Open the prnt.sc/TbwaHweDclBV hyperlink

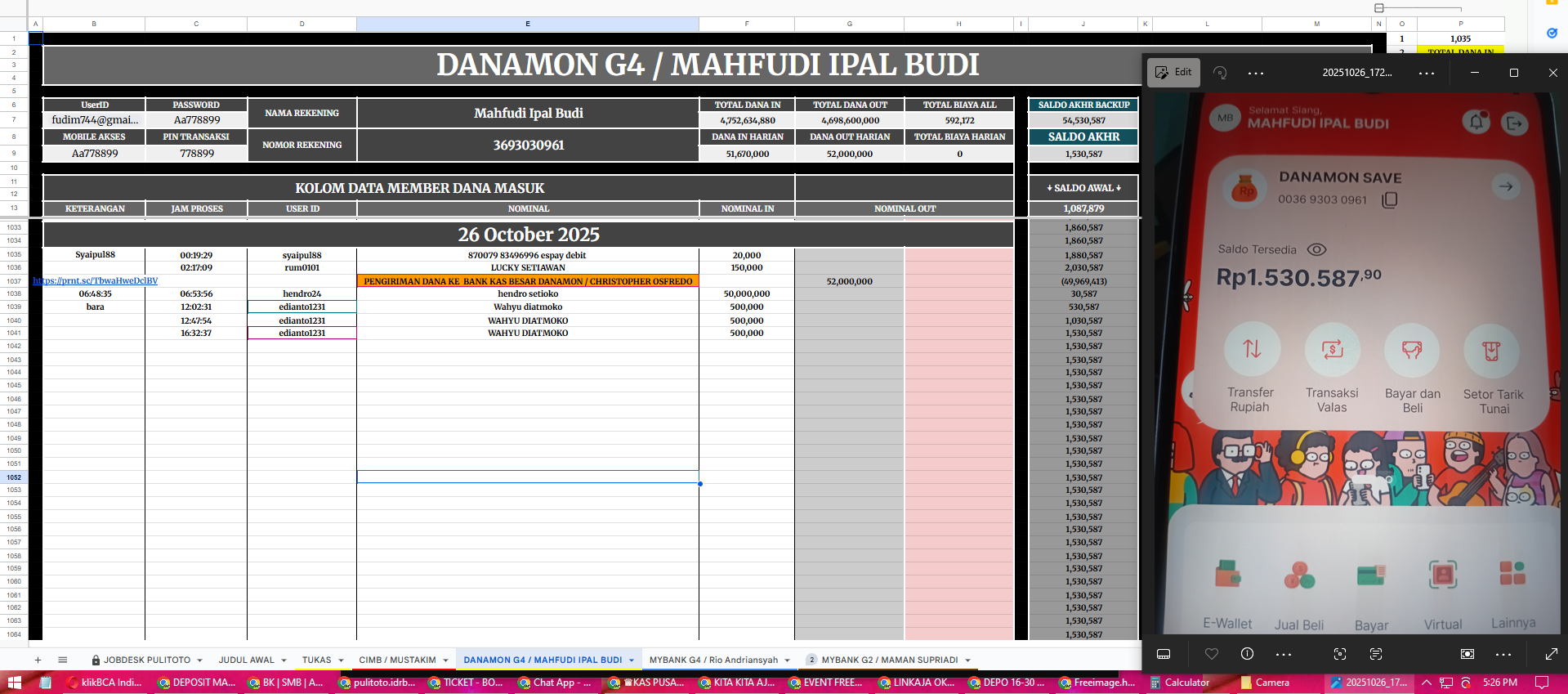[95, 280]
